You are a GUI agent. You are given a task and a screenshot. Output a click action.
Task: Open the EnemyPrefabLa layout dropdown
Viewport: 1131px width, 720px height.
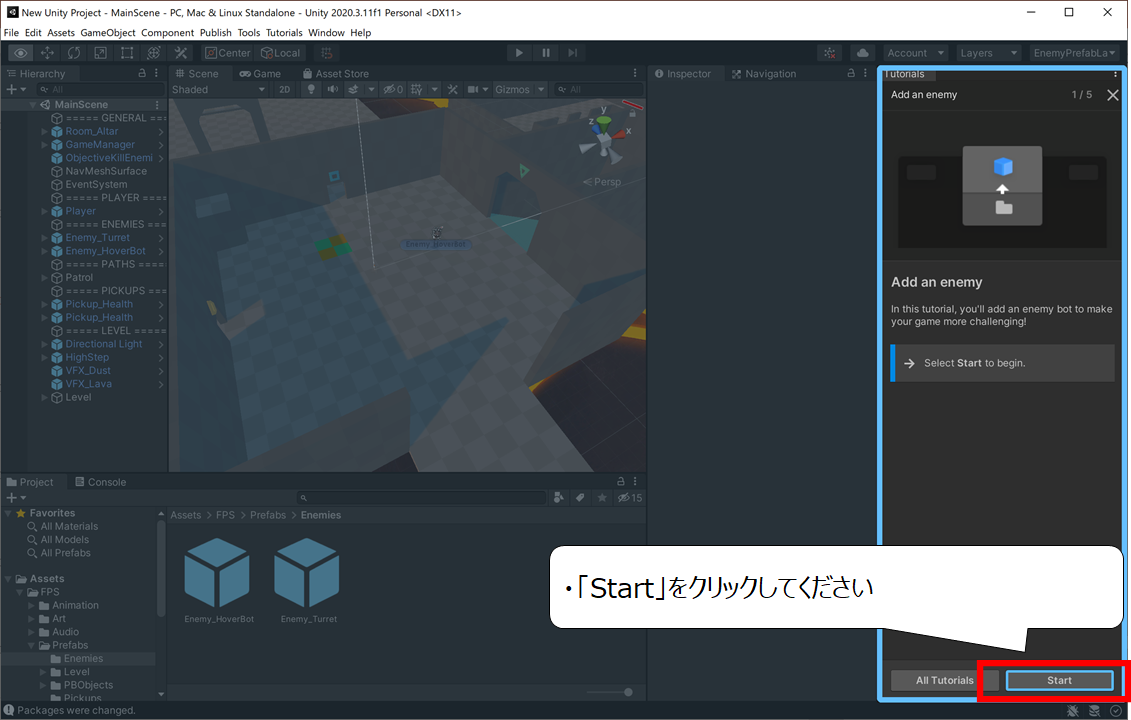1074,53
